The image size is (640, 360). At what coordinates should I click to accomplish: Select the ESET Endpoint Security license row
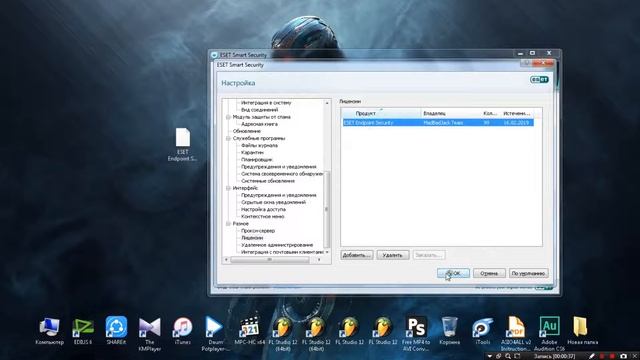click(x=438, y=123)
